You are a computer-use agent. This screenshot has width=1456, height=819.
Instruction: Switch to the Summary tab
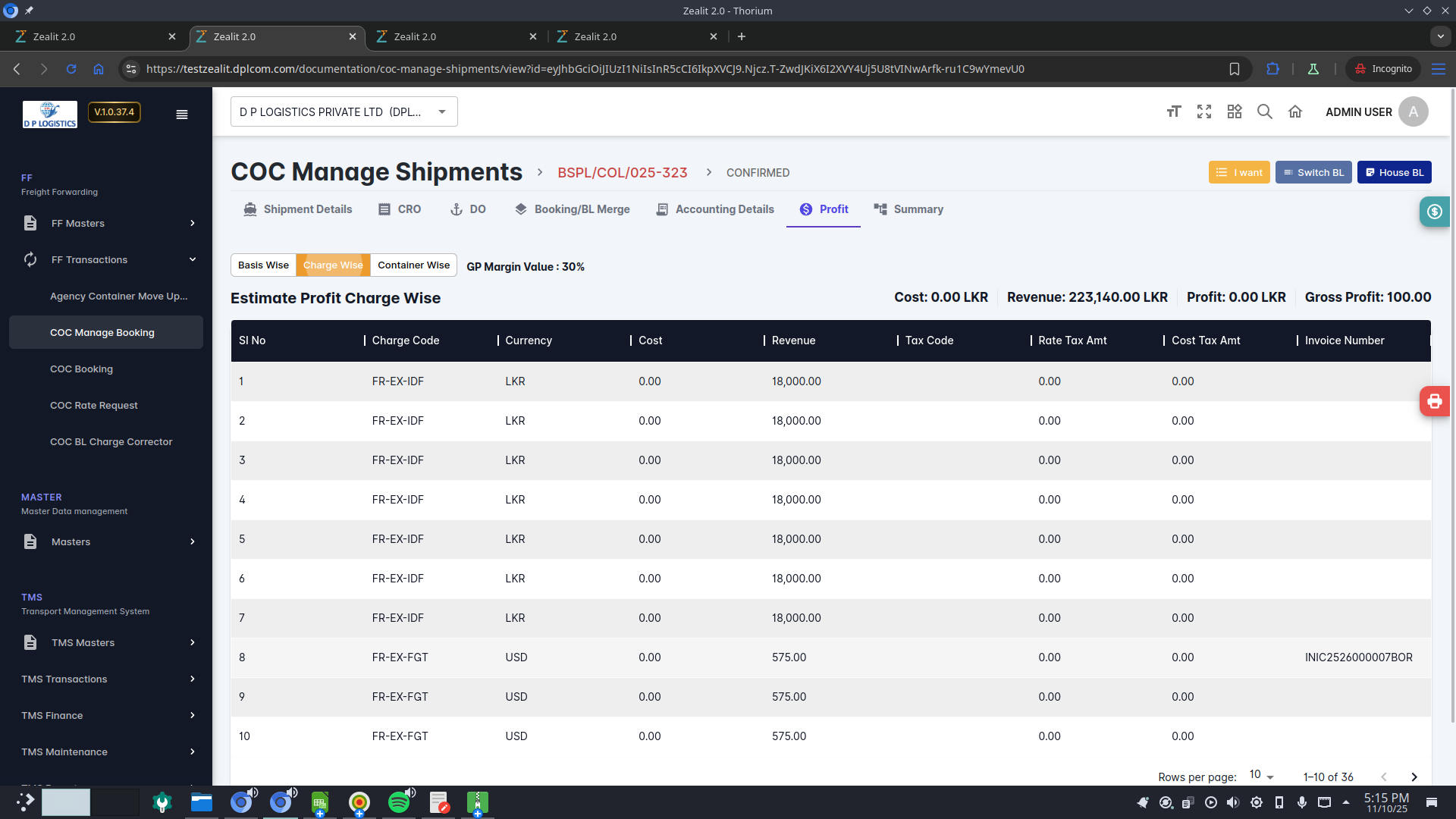(908, 209)
